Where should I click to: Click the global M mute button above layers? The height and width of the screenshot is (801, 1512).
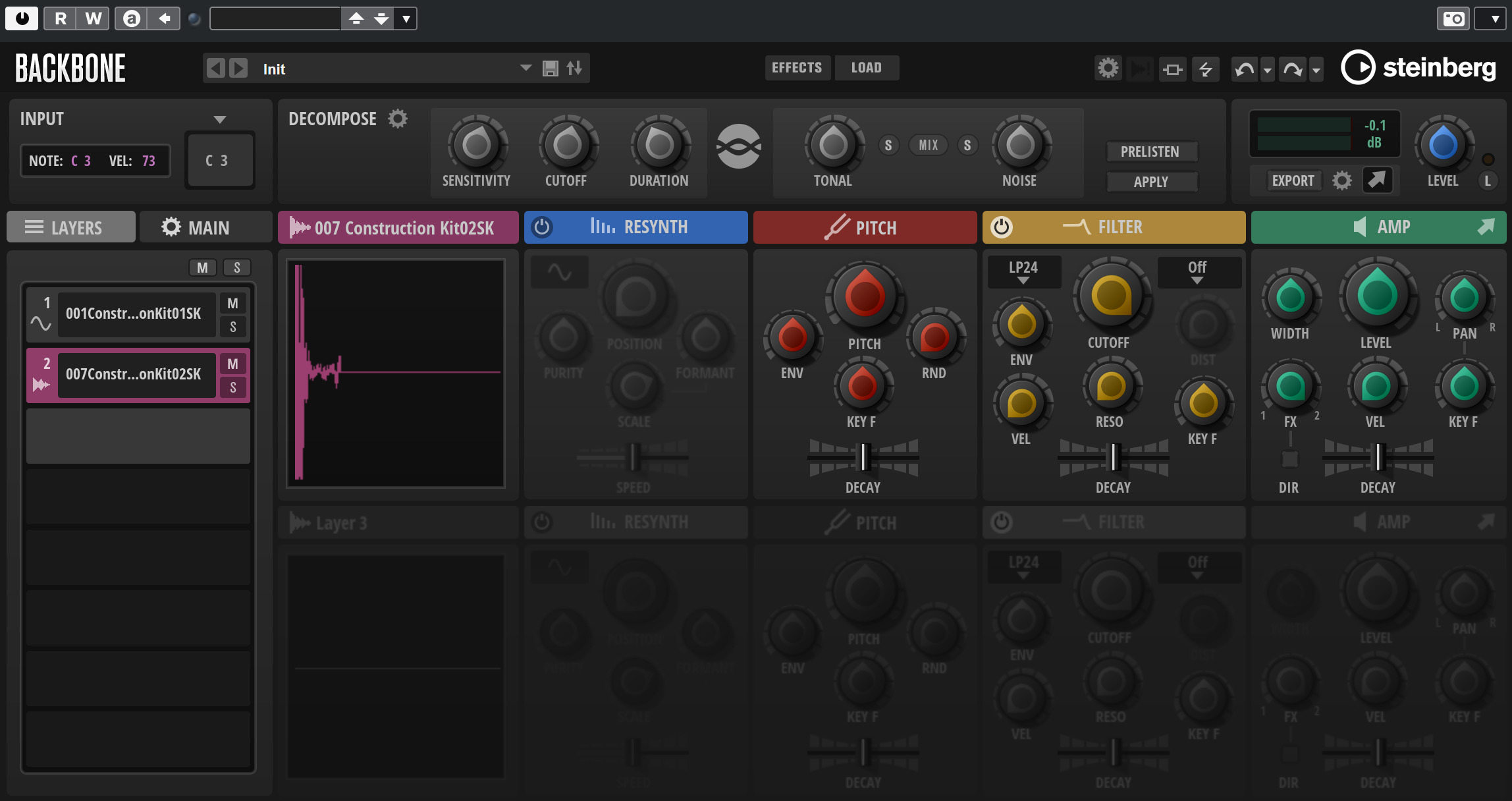click(202, 267)
